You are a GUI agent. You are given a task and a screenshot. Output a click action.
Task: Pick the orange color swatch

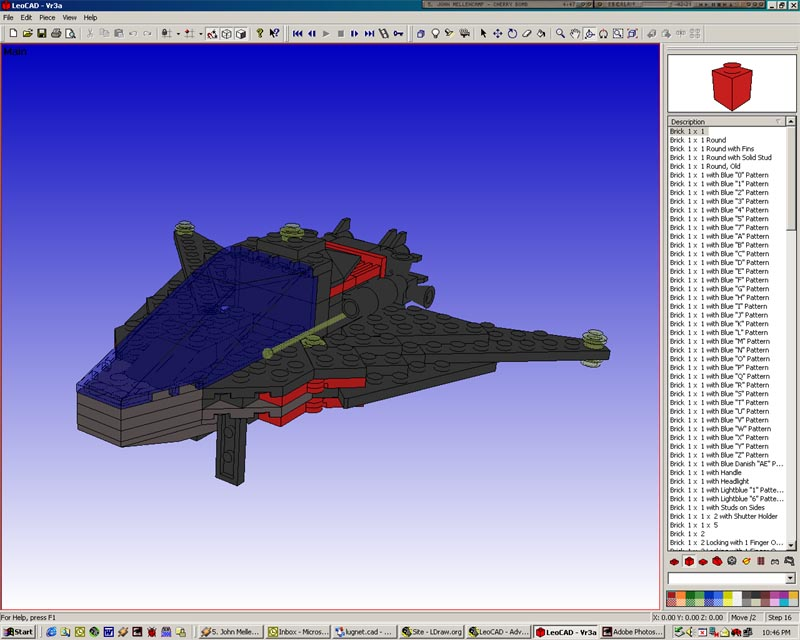point(683,597)
